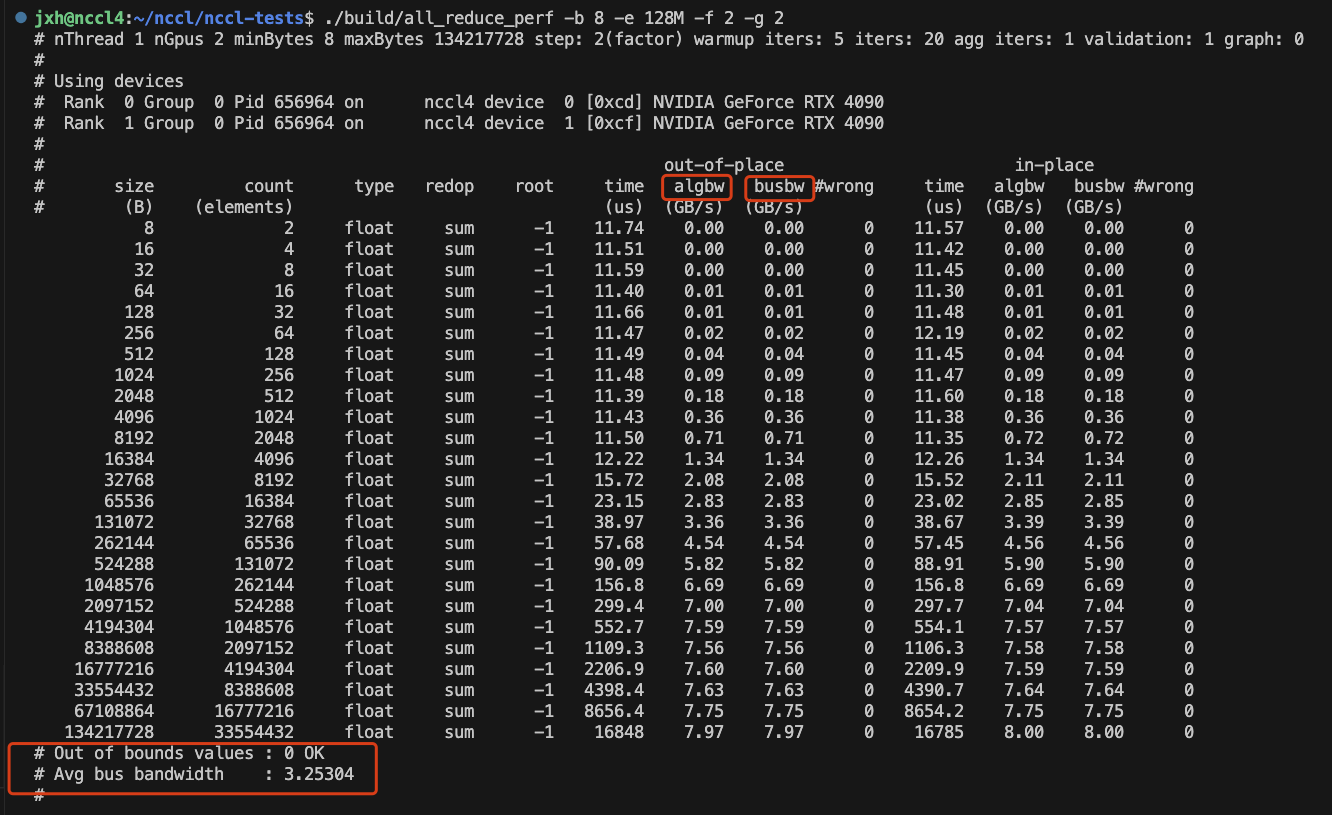1332x815 pixels.
Task: Click out-of-place time value 299.4
Action: point(619,606)
